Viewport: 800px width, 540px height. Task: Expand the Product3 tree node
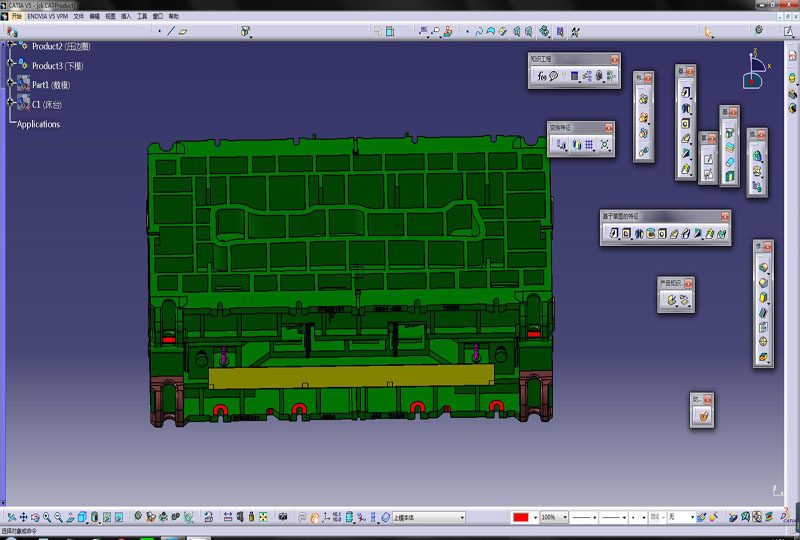pyautogui.click(x=10, y=66)
